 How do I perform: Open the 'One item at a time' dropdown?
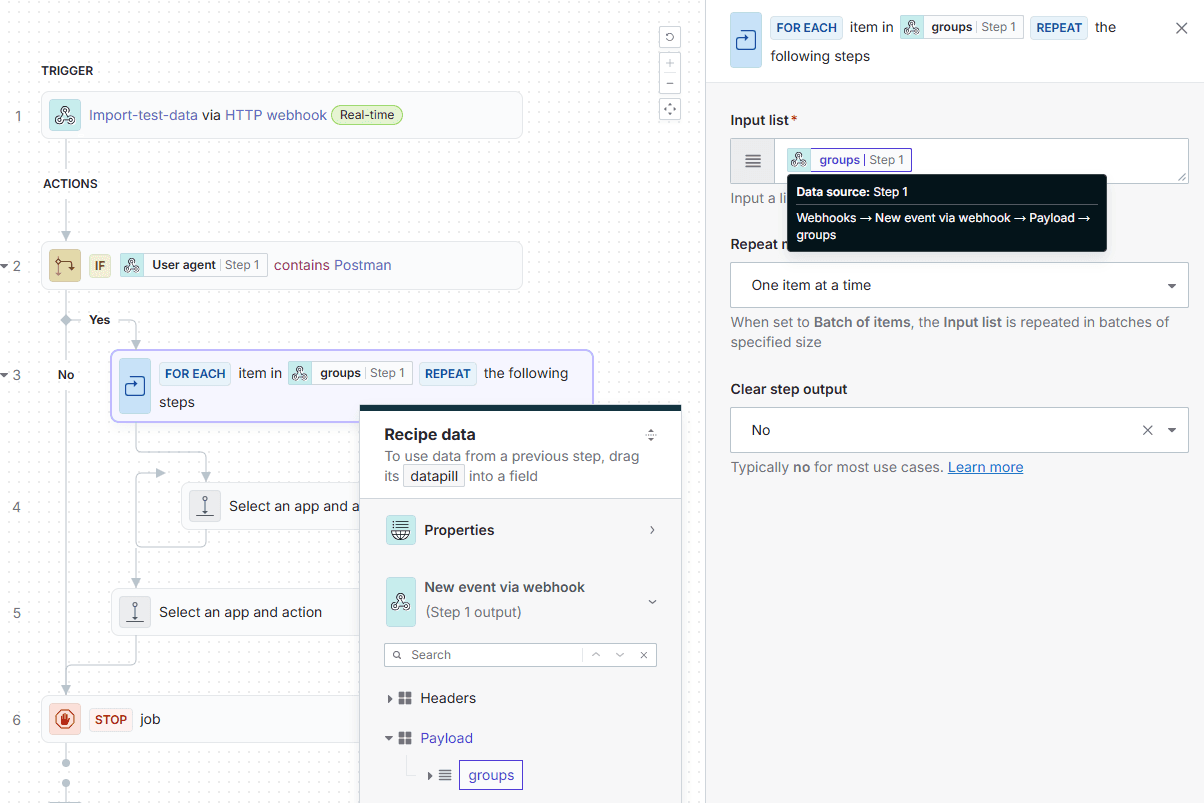click(x=958, y=284)
